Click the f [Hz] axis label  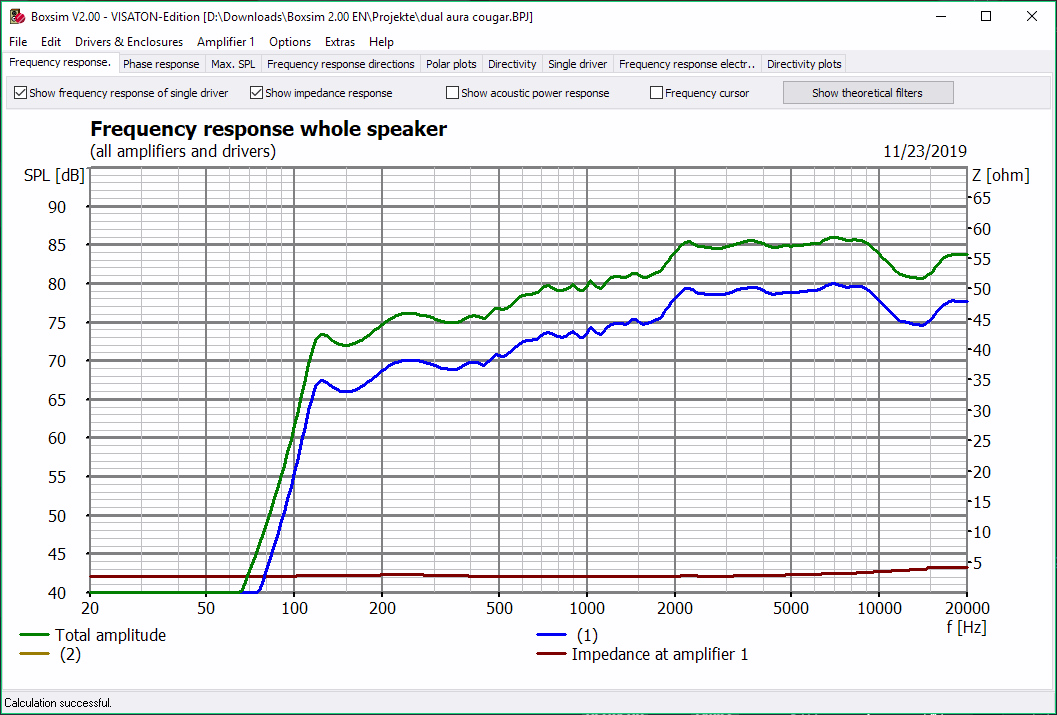966,627
